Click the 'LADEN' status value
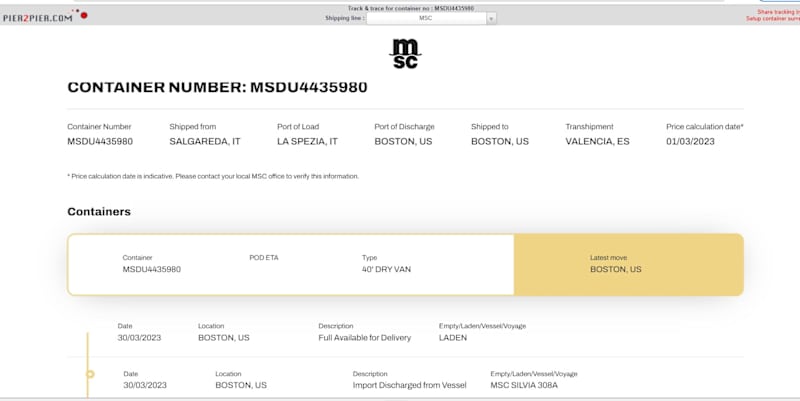 453,338
